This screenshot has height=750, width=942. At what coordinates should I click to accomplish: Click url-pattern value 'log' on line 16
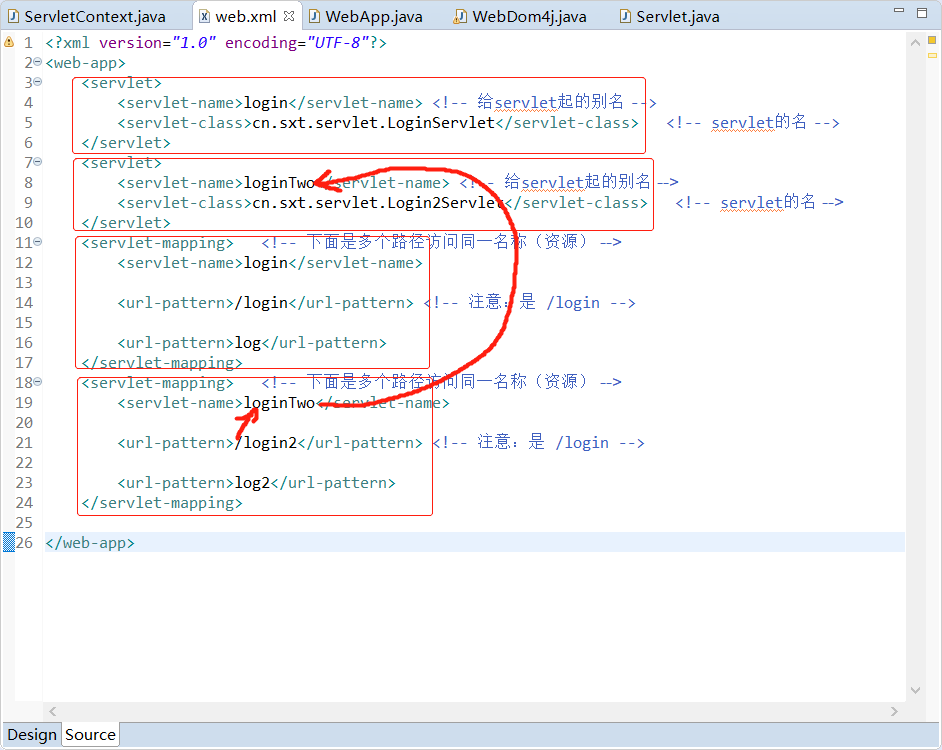[248, 343]
